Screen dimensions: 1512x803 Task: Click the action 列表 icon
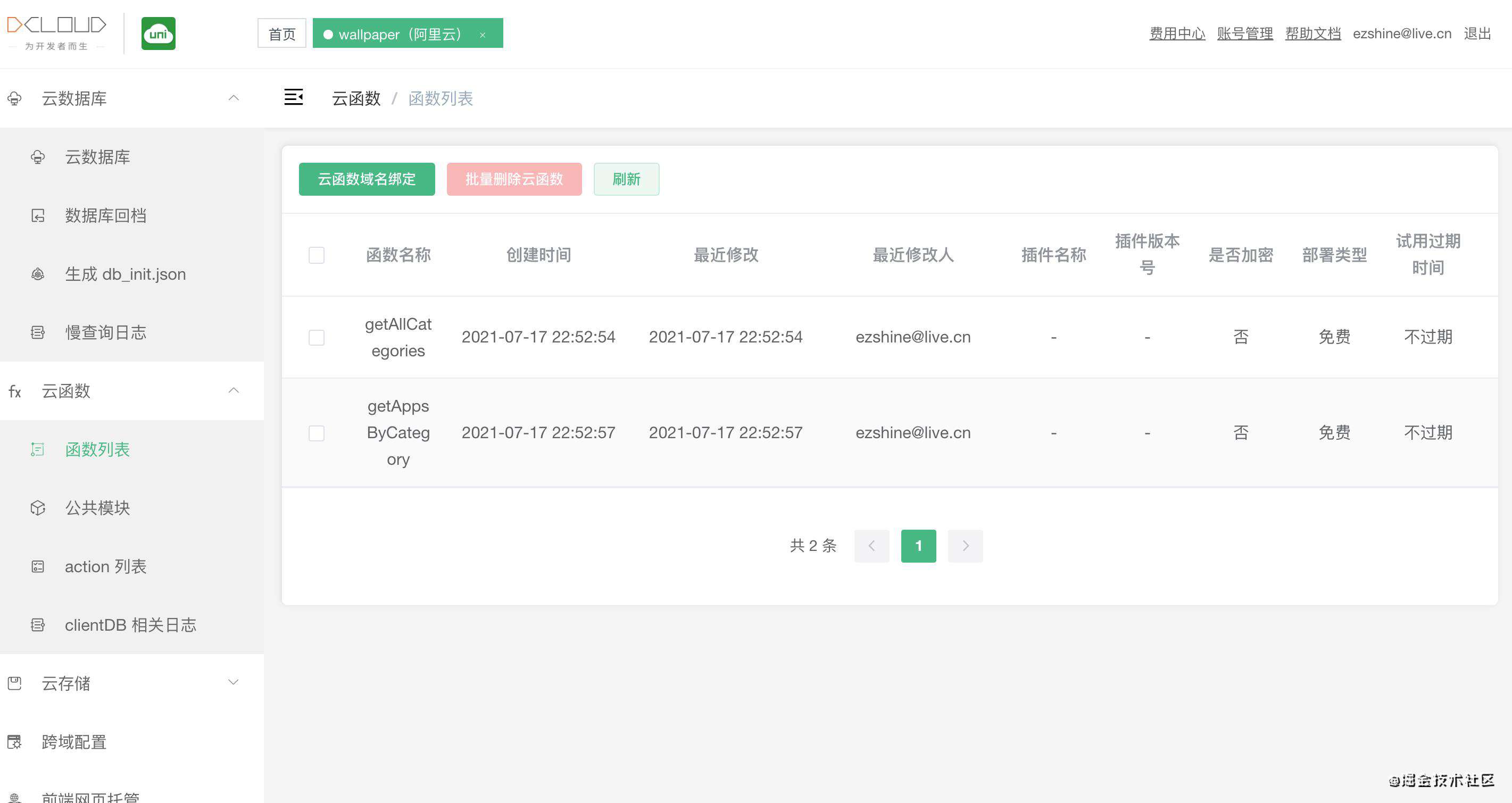(38, 566)
